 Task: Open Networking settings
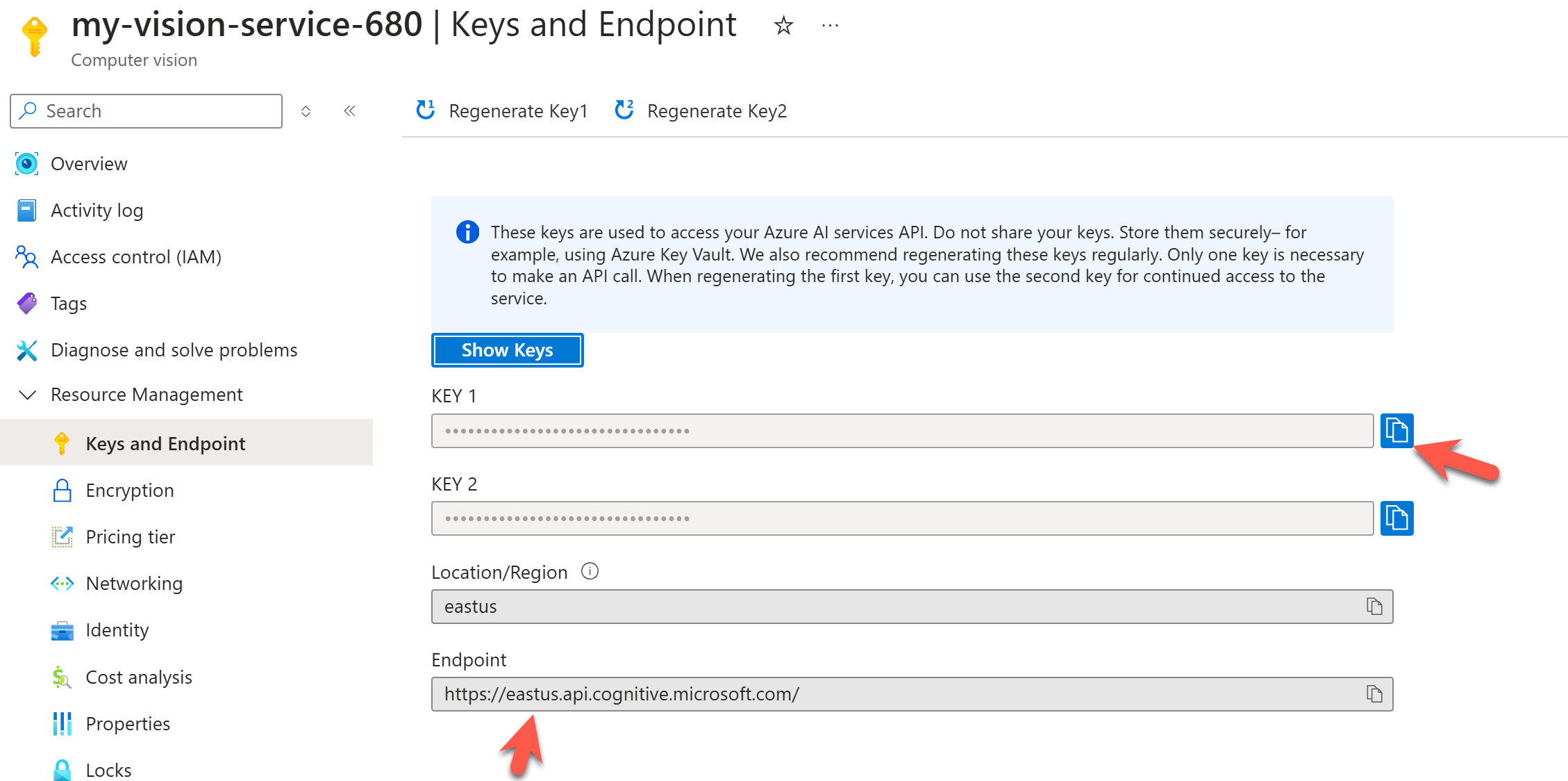[134, 584]
